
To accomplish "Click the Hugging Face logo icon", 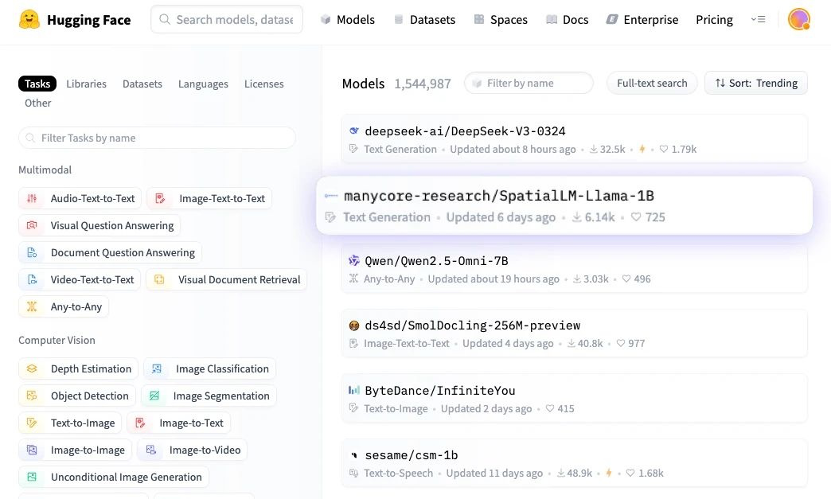I will [29, 20].
